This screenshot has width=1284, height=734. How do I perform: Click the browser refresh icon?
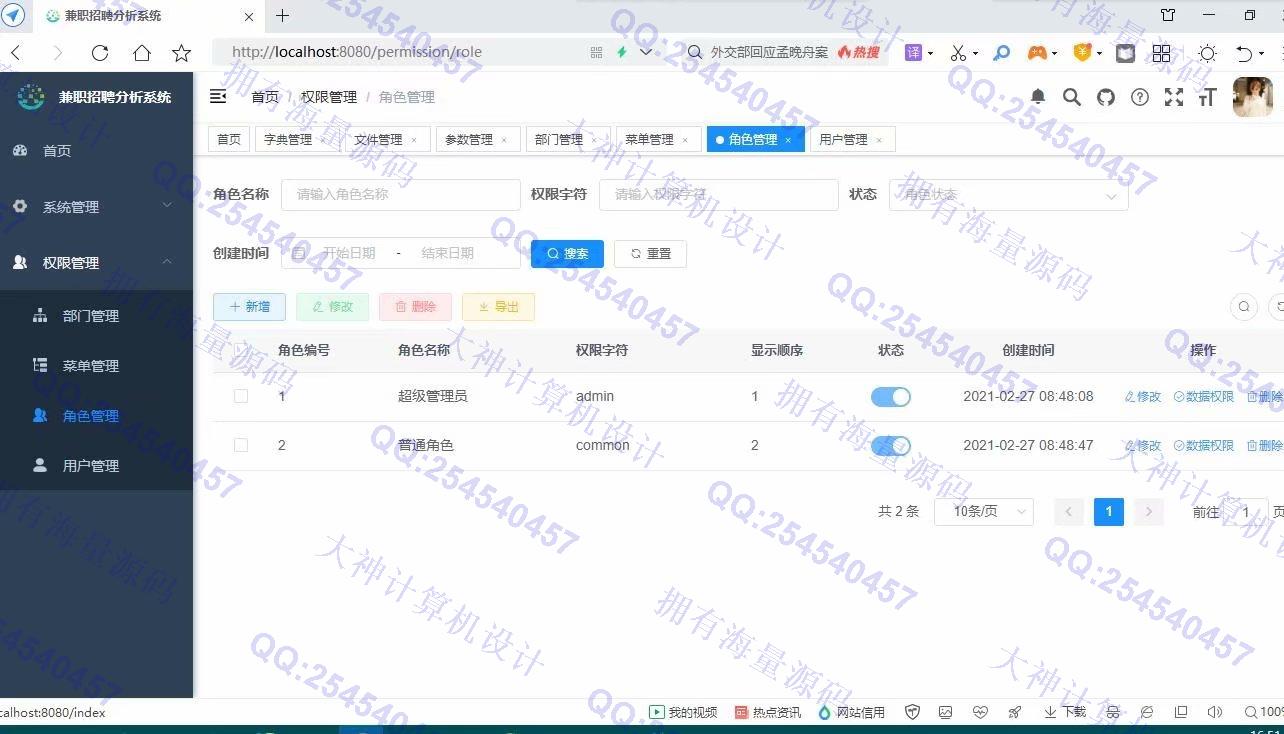point(99,53)
